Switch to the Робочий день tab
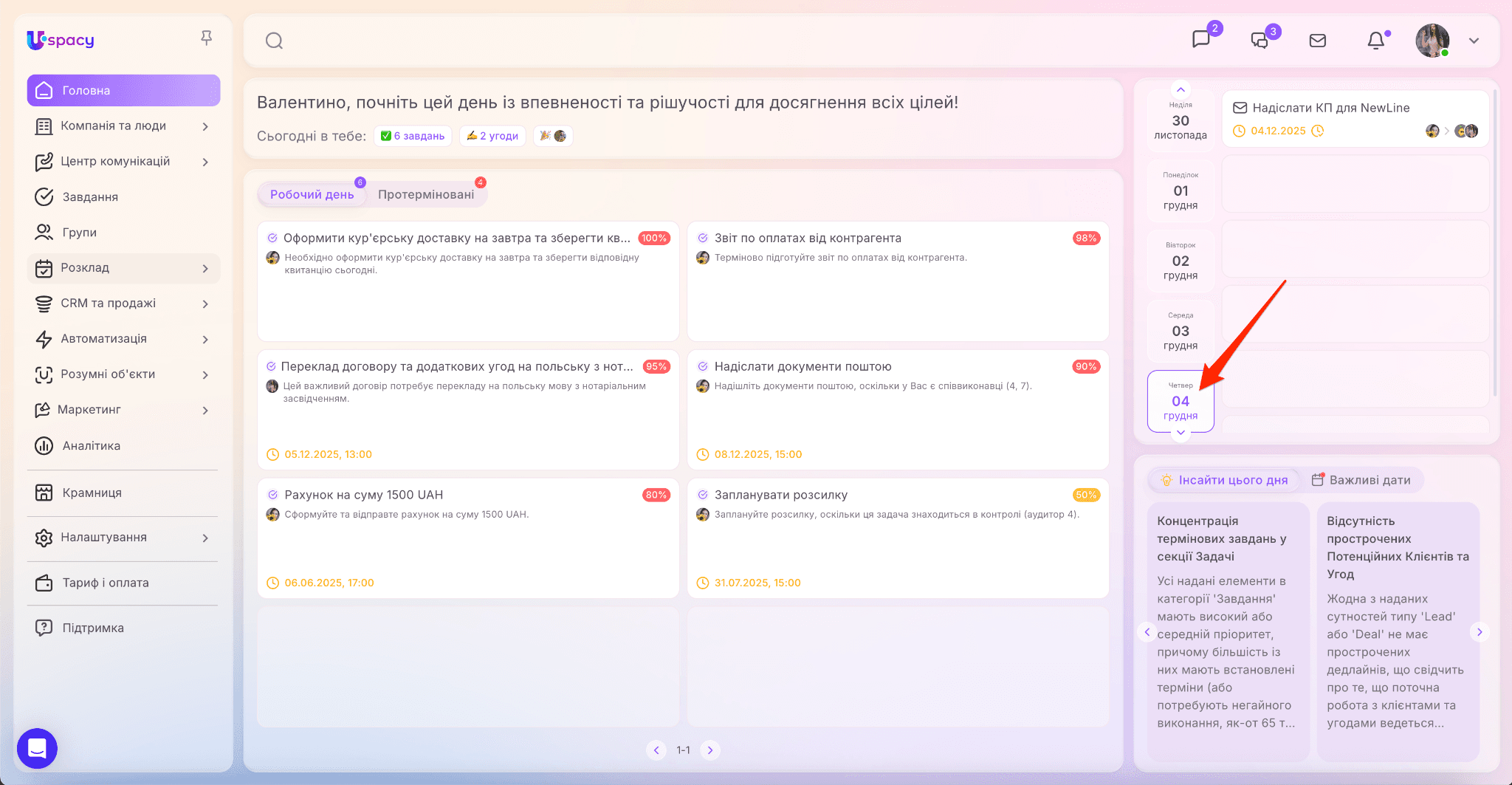The image size is (1512, 785). point(312,194)
